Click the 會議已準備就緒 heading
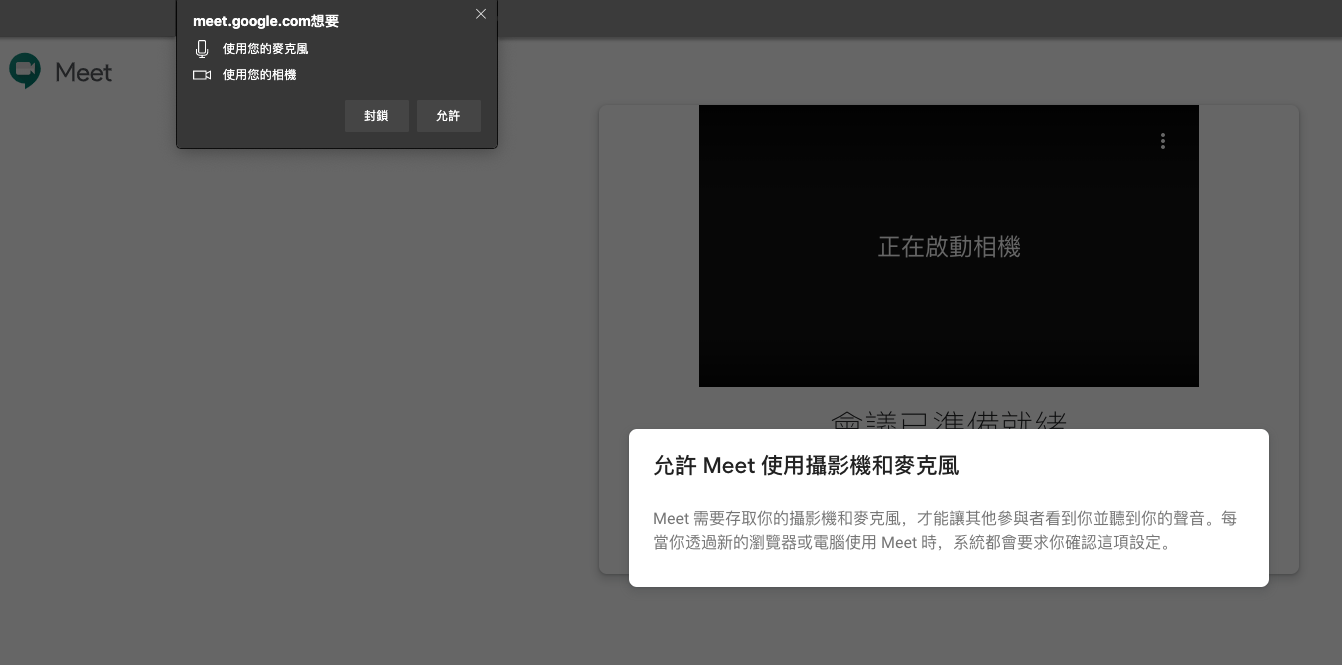 (949, 420)
